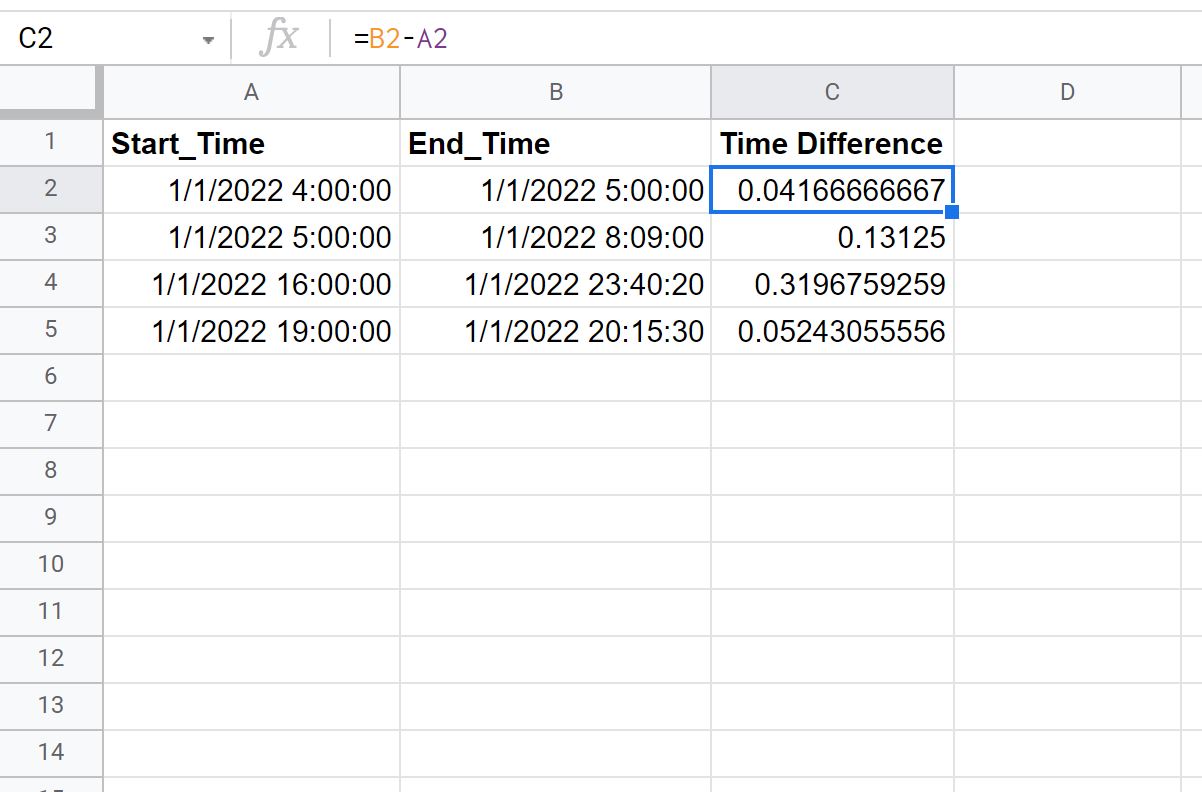This screenshot has height=792, width=1202.
Task: Select empty cell A6
Action: click(x=251, y=377)
